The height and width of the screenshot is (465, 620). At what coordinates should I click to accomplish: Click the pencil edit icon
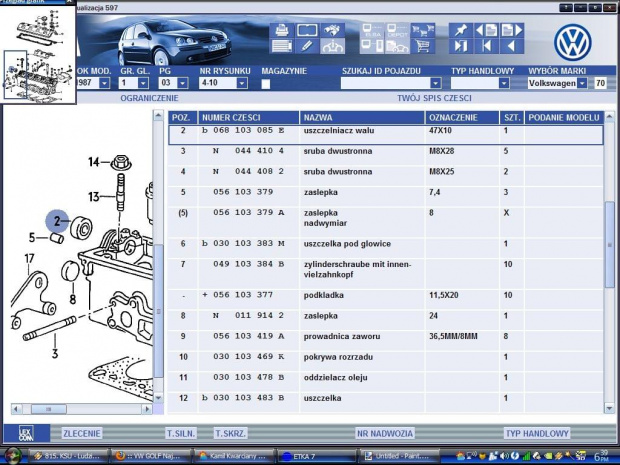[307, 46]
